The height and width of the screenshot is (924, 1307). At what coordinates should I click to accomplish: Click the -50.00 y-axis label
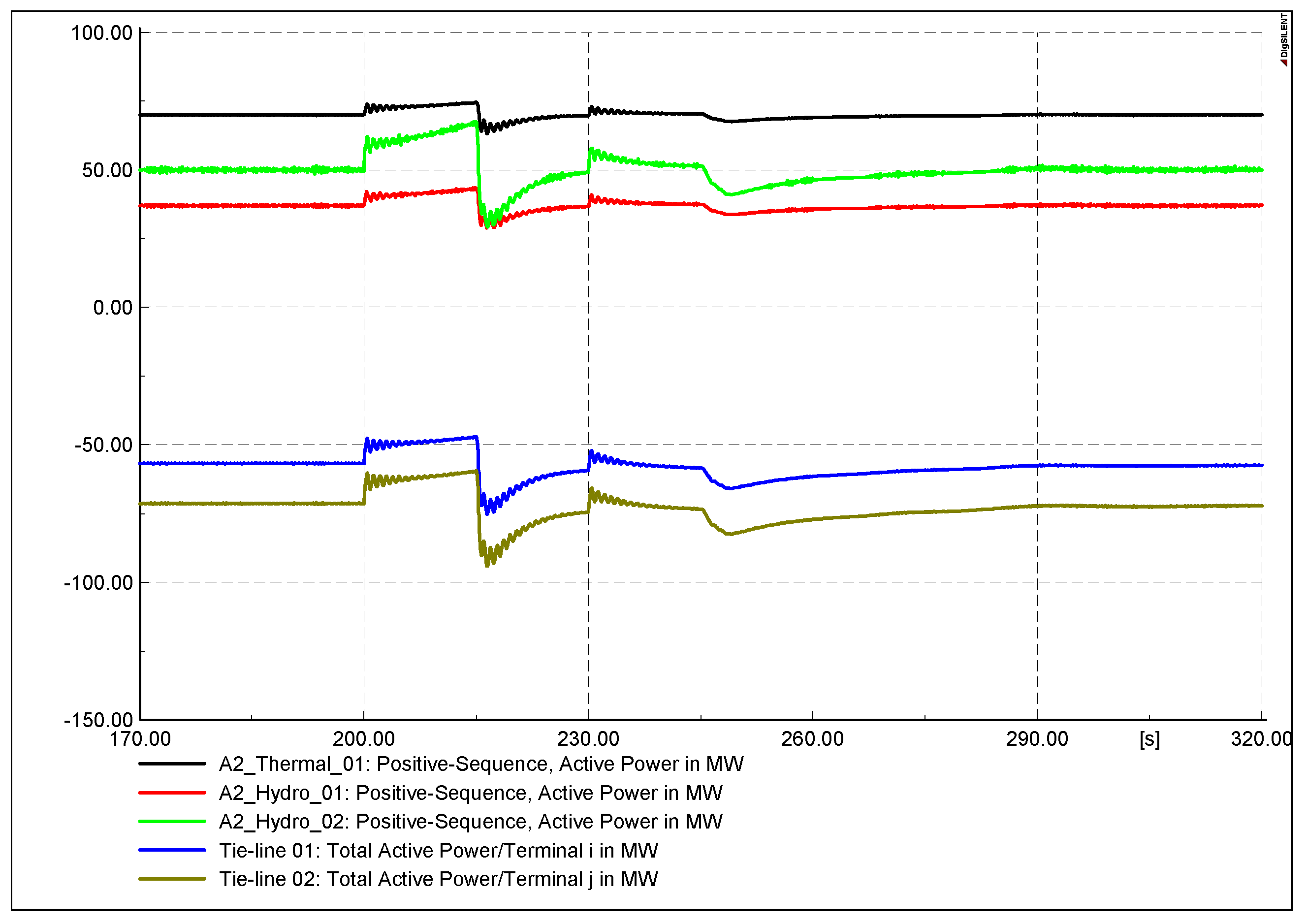103,445
